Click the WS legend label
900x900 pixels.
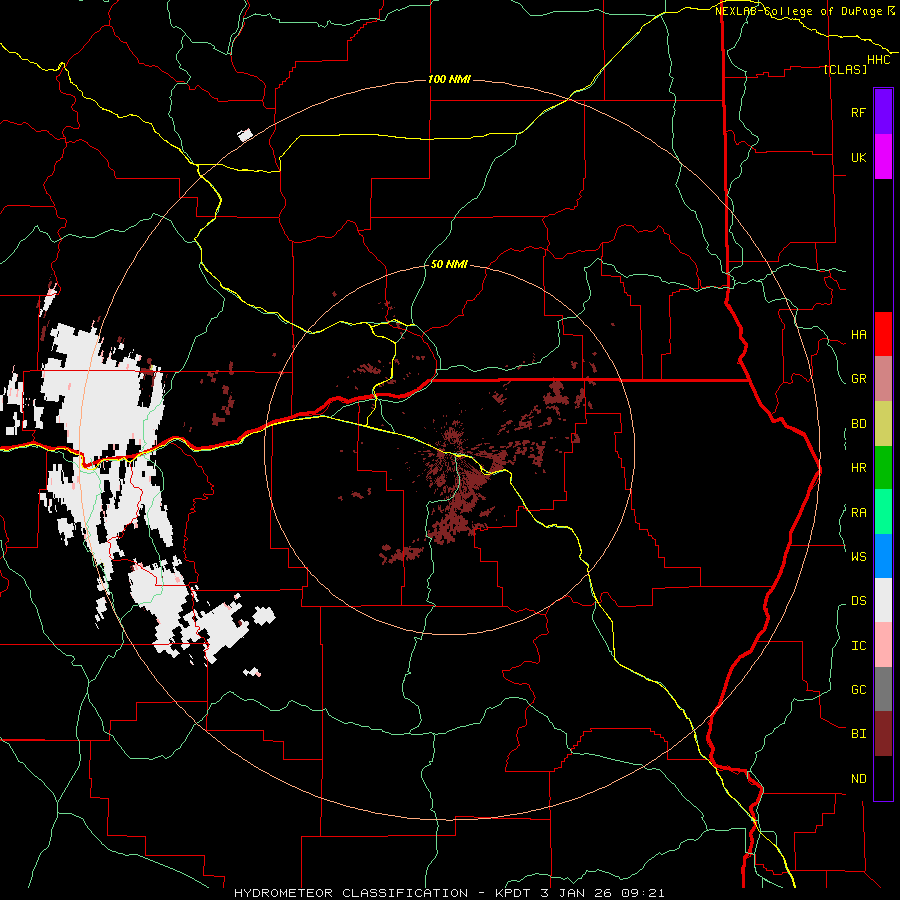(859, 556)
